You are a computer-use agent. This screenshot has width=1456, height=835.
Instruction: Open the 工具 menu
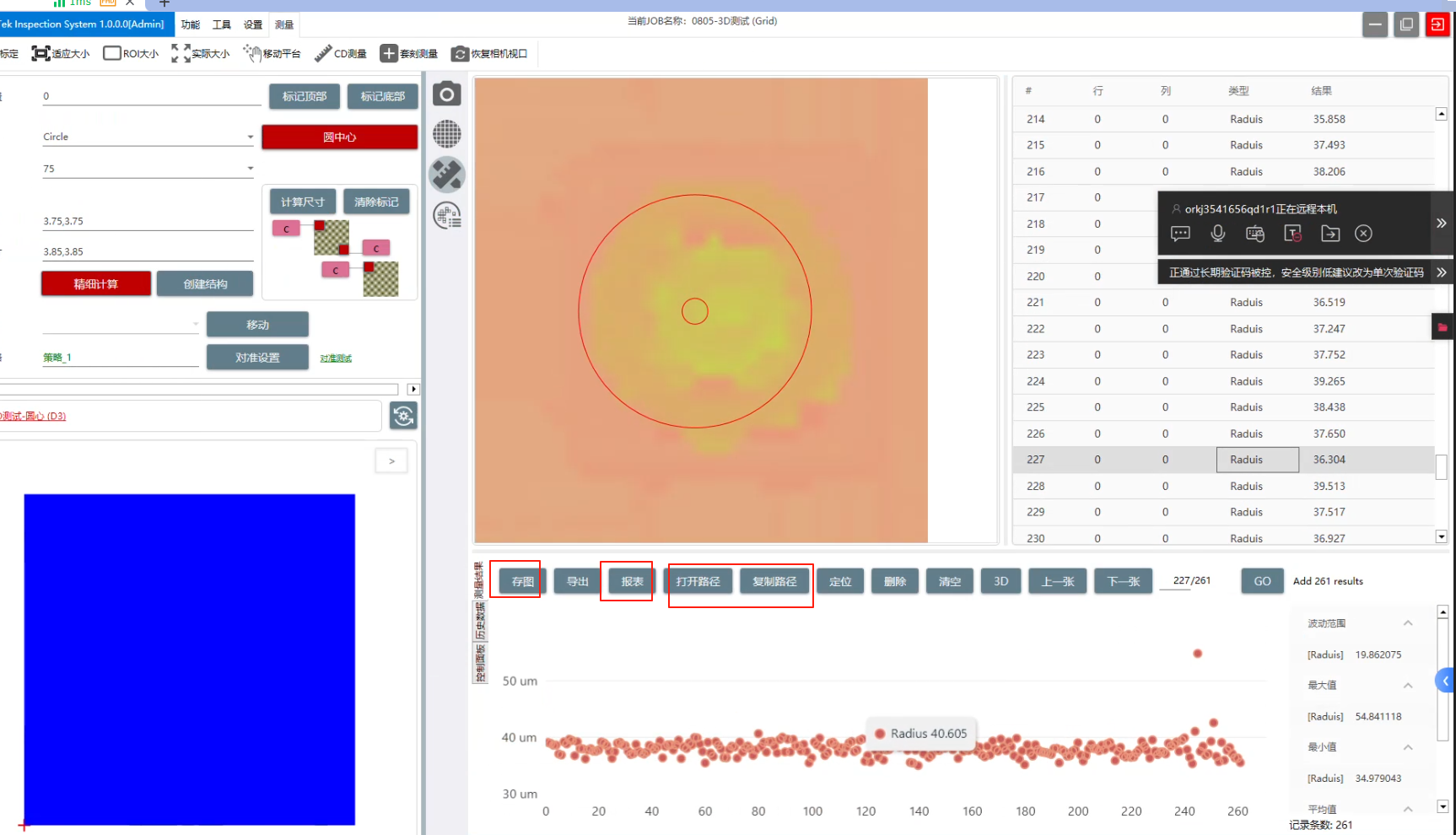tap(222, 25)
